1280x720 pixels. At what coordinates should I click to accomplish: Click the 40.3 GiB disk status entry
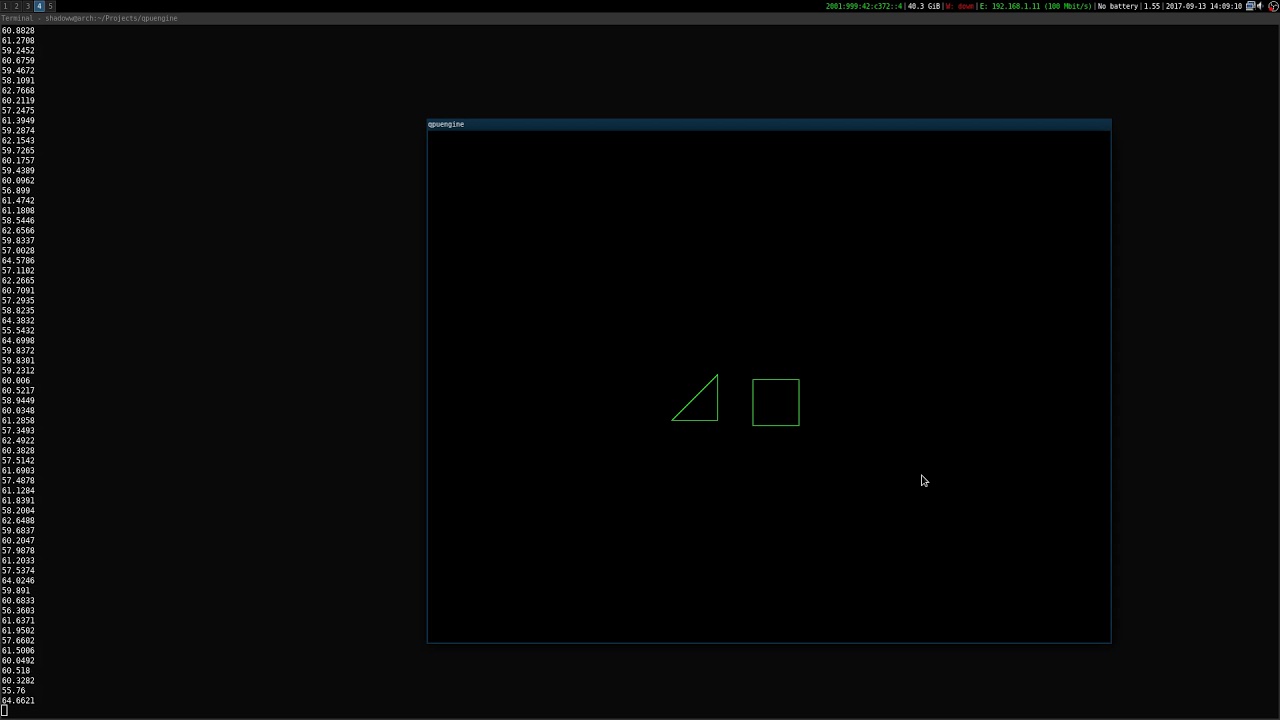(x=923, y=6)
